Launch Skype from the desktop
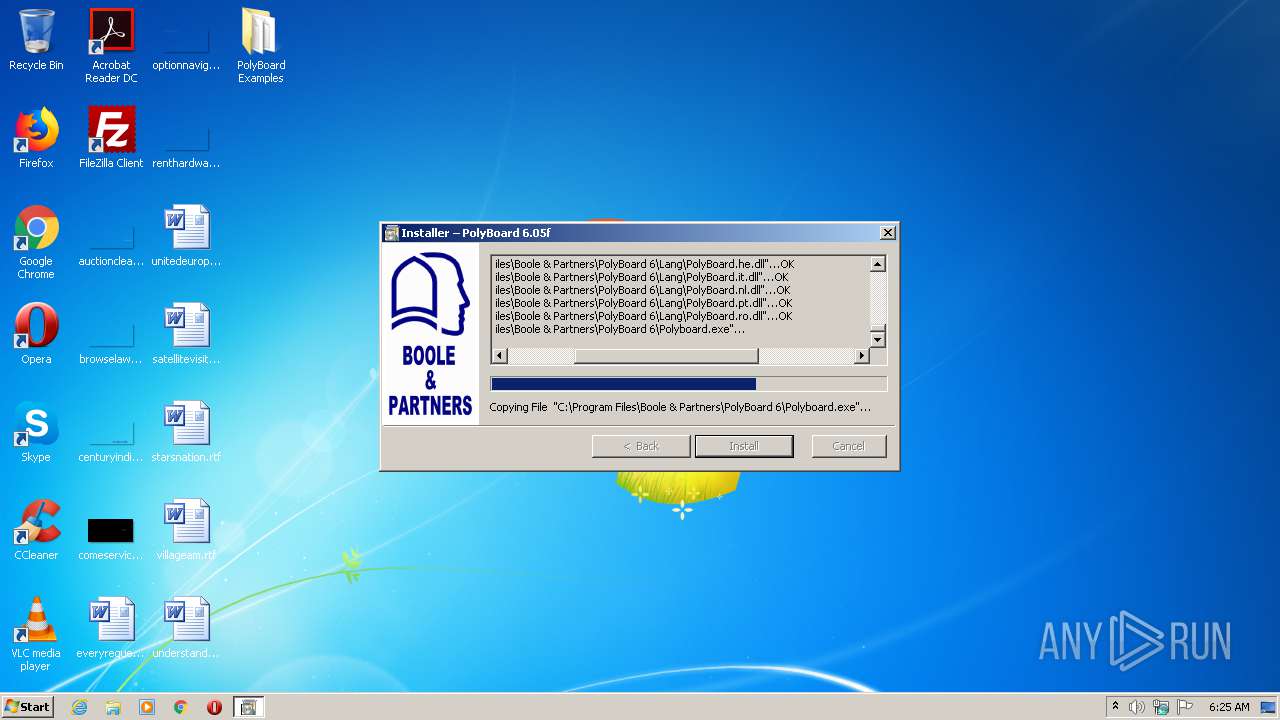 coord(36,432)
